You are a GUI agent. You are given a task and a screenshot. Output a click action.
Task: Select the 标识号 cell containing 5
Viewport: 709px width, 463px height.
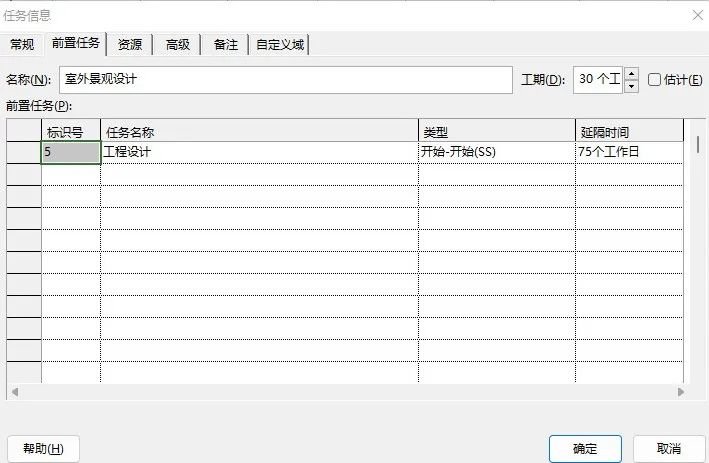(x=71, y=152)
